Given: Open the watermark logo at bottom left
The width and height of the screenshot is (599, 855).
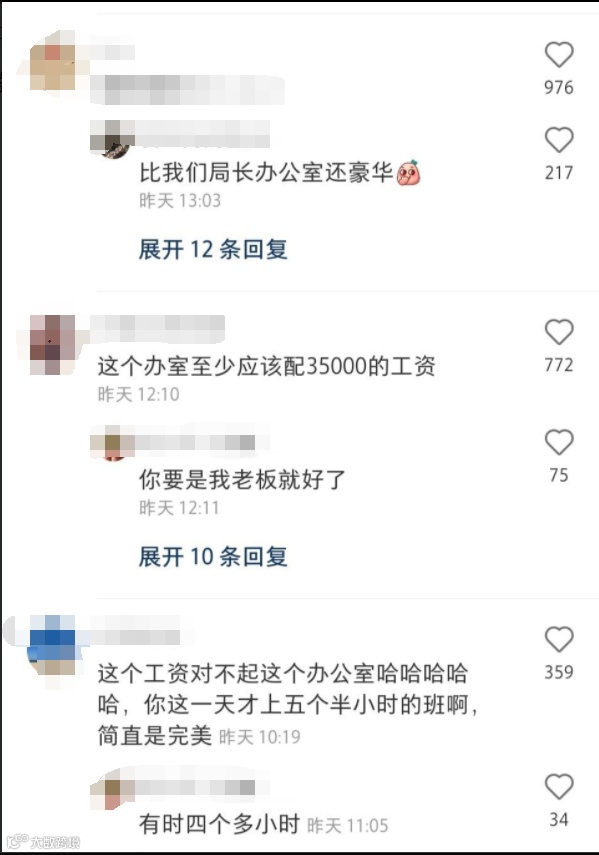Looking at the screenshot, I should [44, 841].
